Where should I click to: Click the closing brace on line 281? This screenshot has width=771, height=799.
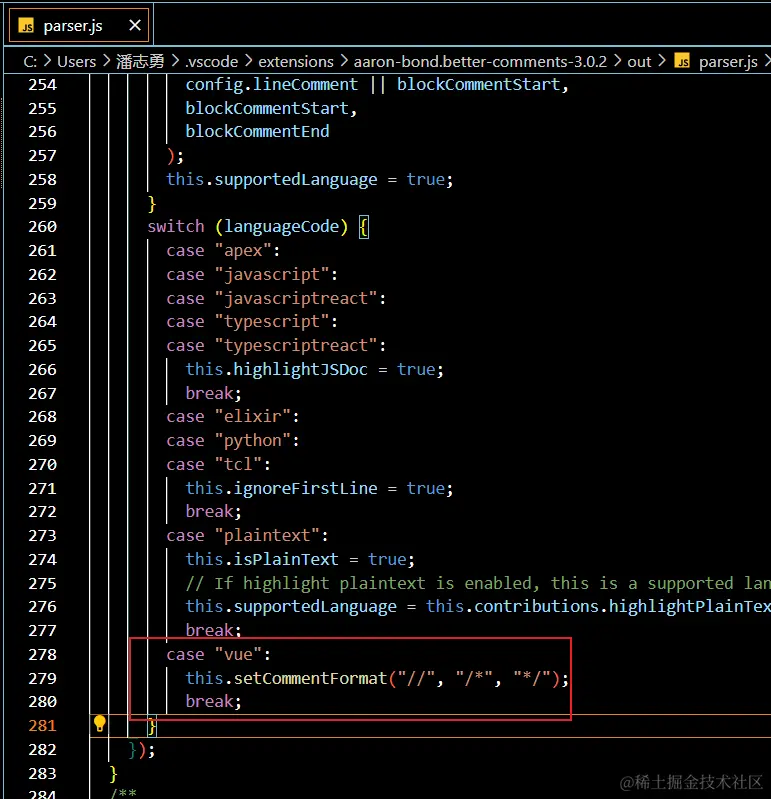(152, 726)
